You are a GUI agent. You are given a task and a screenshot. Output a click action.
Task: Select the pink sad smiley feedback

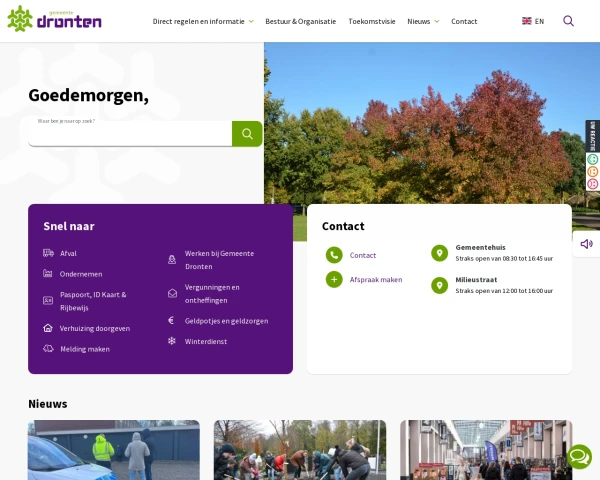click(592, 183)
